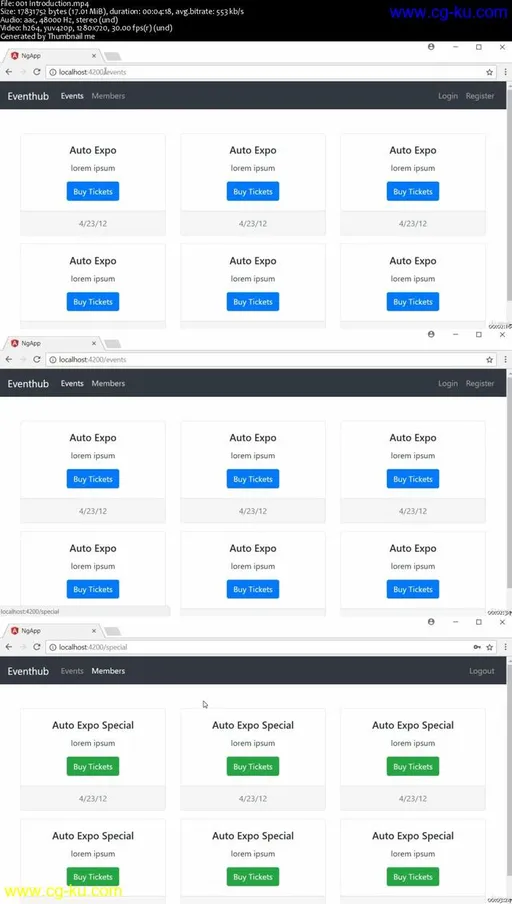512x904 pixels.
Task: Click the site info icon in the middle frame
Action: (x=53, y=359)
